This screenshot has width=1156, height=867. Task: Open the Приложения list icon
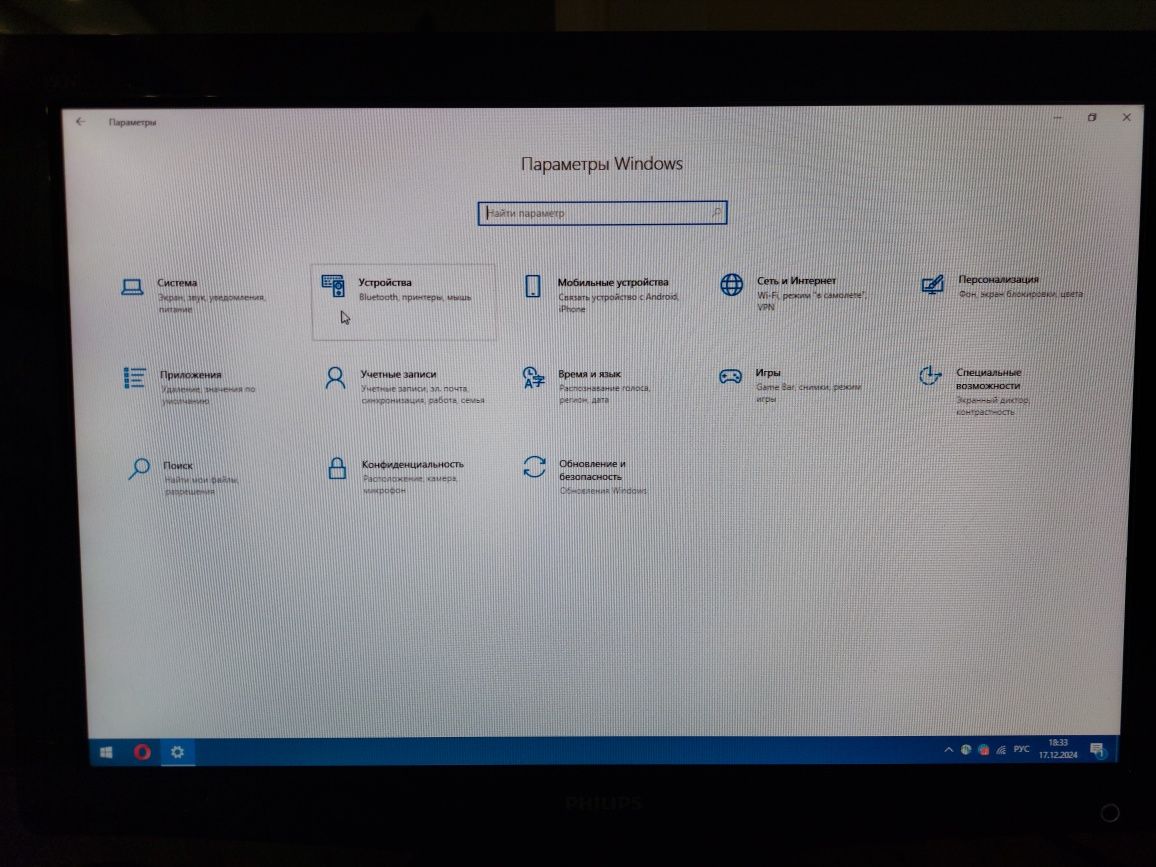pos(134,377)
